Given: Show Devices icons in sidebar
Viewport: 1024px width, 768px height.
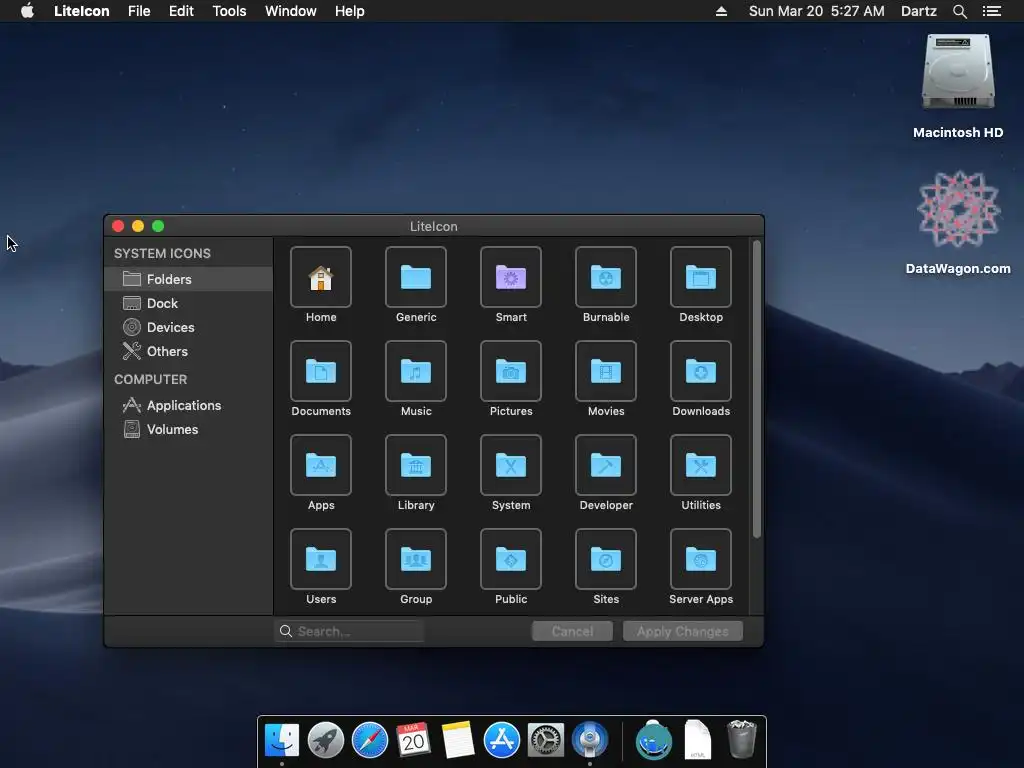Looking at the screenshot, I should click(x=188, y=327).
